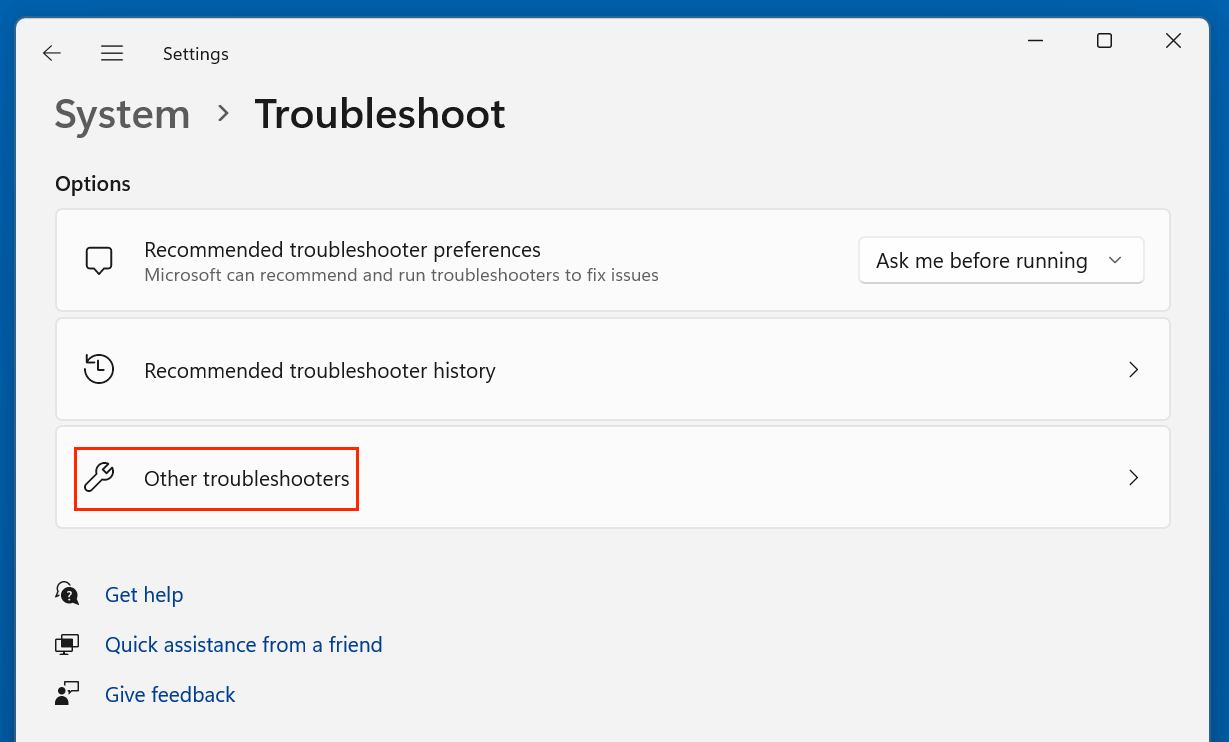Viewport: 1229px width, 742px height.
Task: Open the 'Ask me before running' dropdown
Action: click(x=1000, y=261)
